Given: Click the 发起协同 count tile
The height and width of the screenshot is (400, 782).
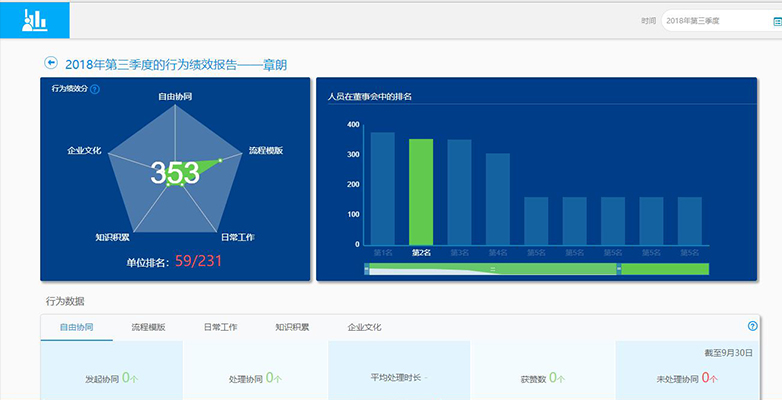Looking at the screenshot, I should click(x=112, y=370).
